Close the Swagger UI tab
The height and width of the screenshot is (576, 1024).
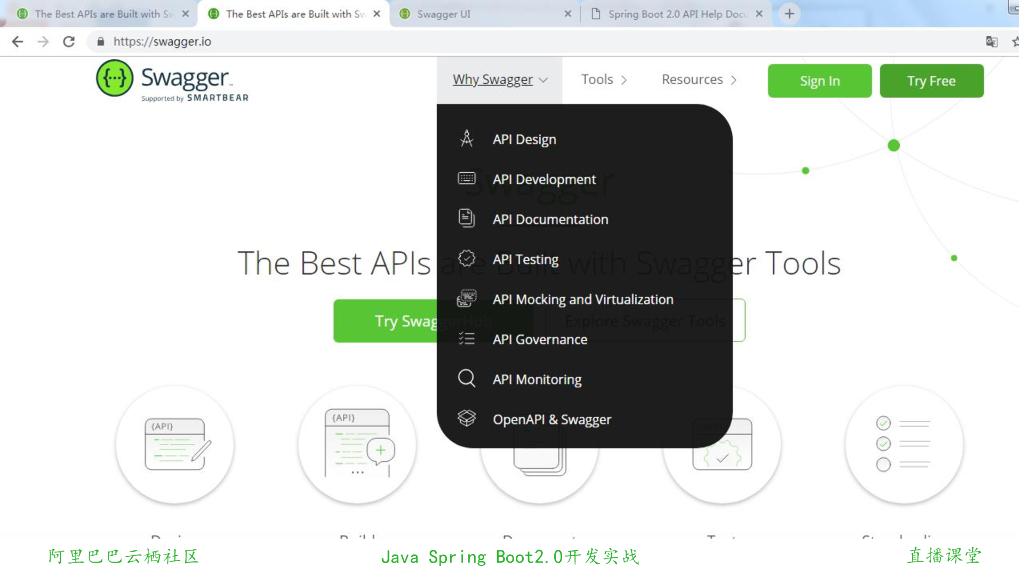(x=568, y=14)
